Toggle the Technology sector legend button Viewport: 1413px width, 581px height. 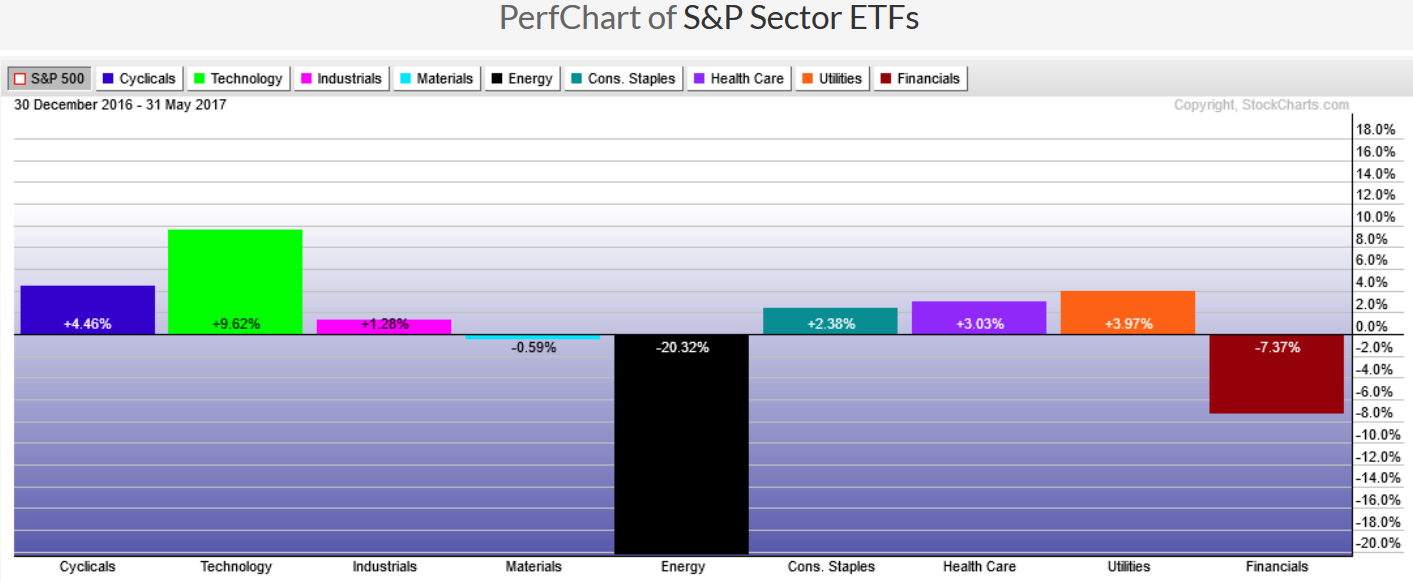tap(238, 79)
